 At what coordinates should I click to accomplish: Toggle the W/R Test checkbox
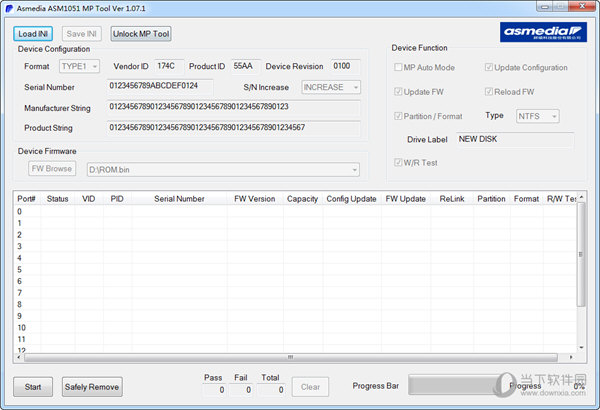tap(398, 162)
